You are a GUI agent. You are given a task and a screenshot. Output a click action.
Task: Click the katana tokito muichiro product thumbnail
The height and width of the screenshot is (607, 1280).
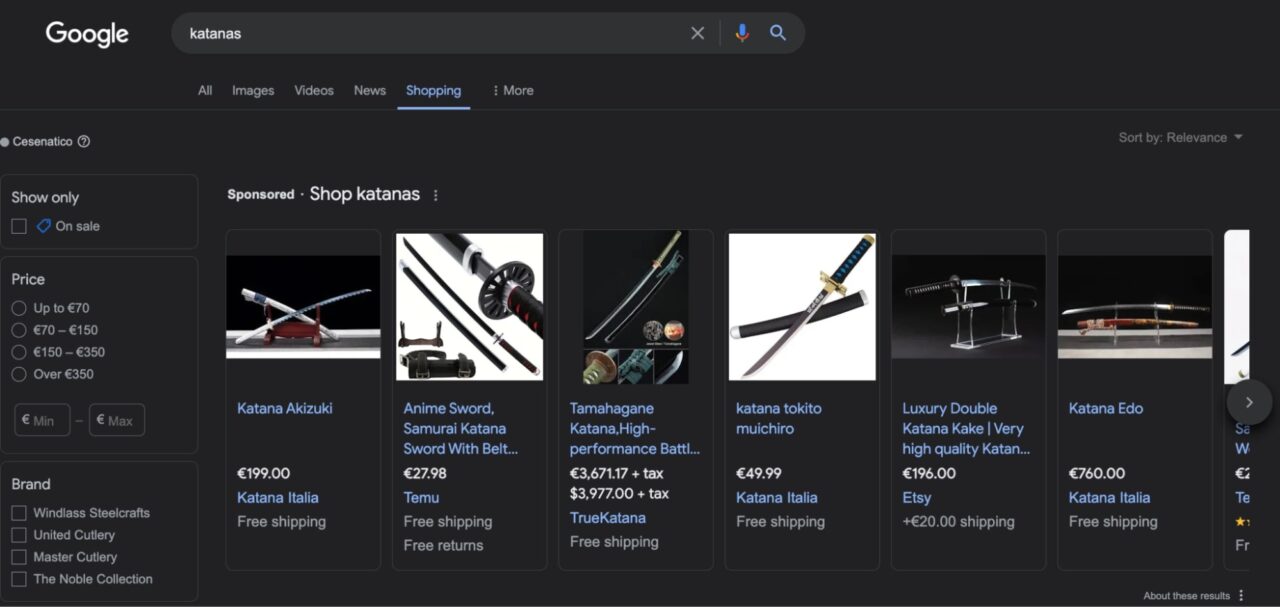801,306
